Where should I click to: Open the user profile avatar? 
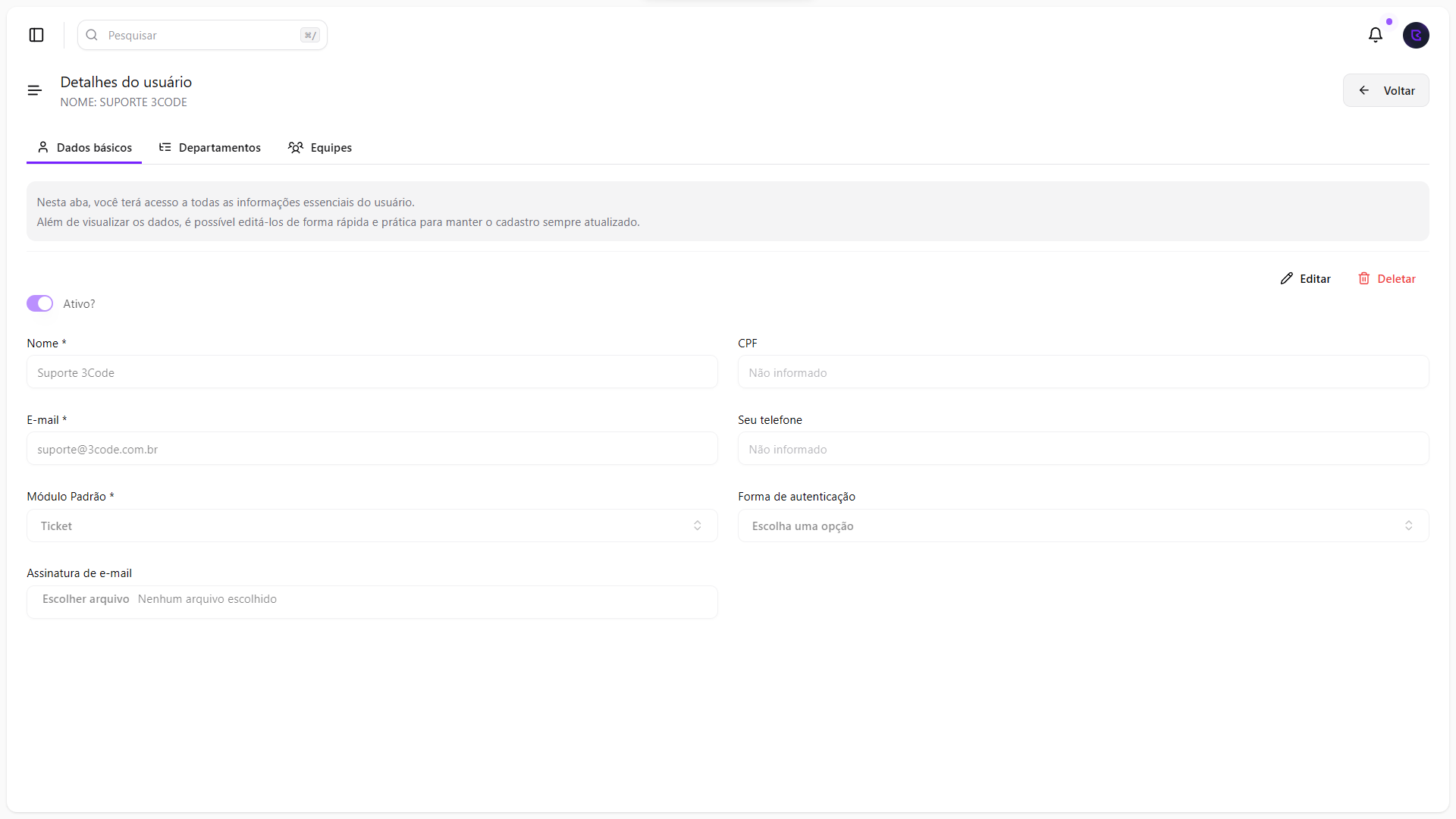(1415, 35)
